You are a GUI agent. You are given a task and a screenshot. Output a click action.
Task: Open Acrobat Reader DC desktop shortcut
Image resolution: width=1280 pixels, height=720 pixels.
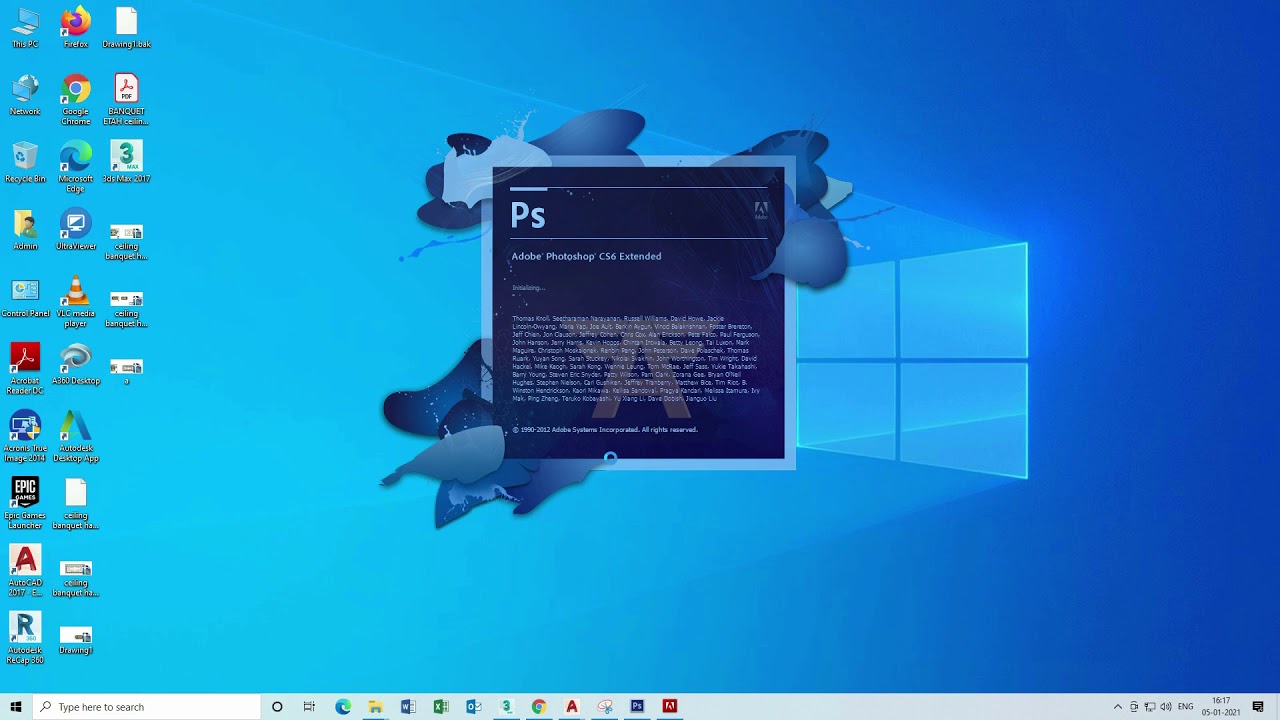tap(25, 369)
